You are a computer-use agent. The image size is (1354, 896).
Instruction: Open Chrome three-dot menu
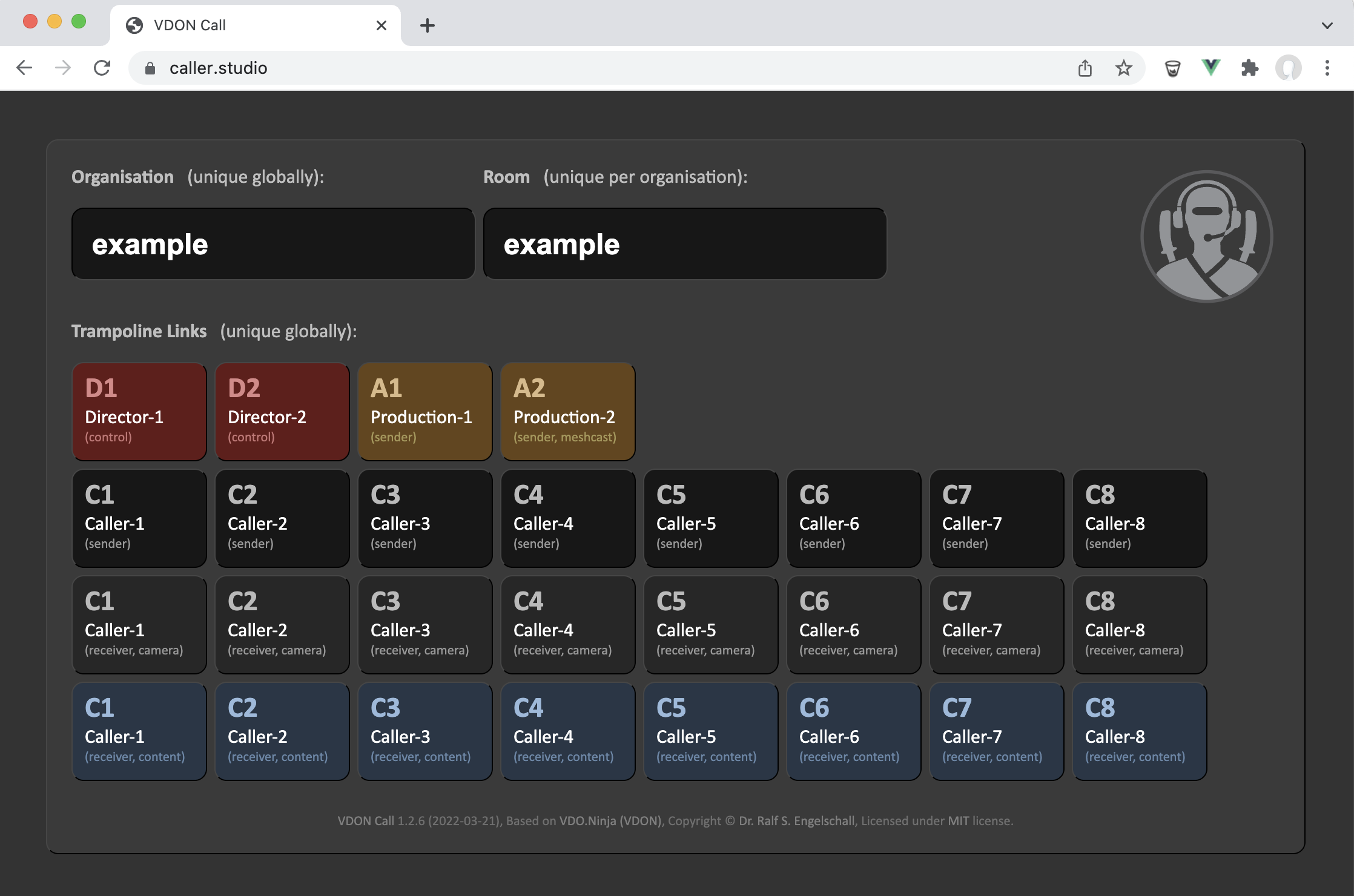pyautogui.click(x=1327, y=68)
